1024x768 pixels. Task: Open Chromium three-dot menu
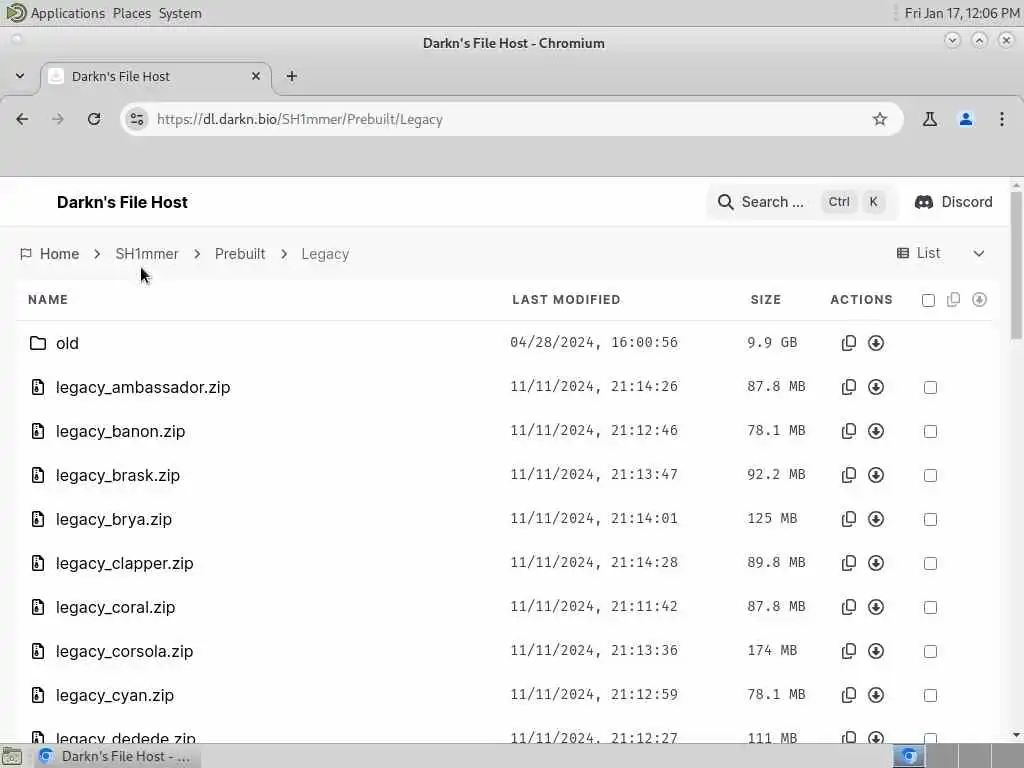[1001, 119]
